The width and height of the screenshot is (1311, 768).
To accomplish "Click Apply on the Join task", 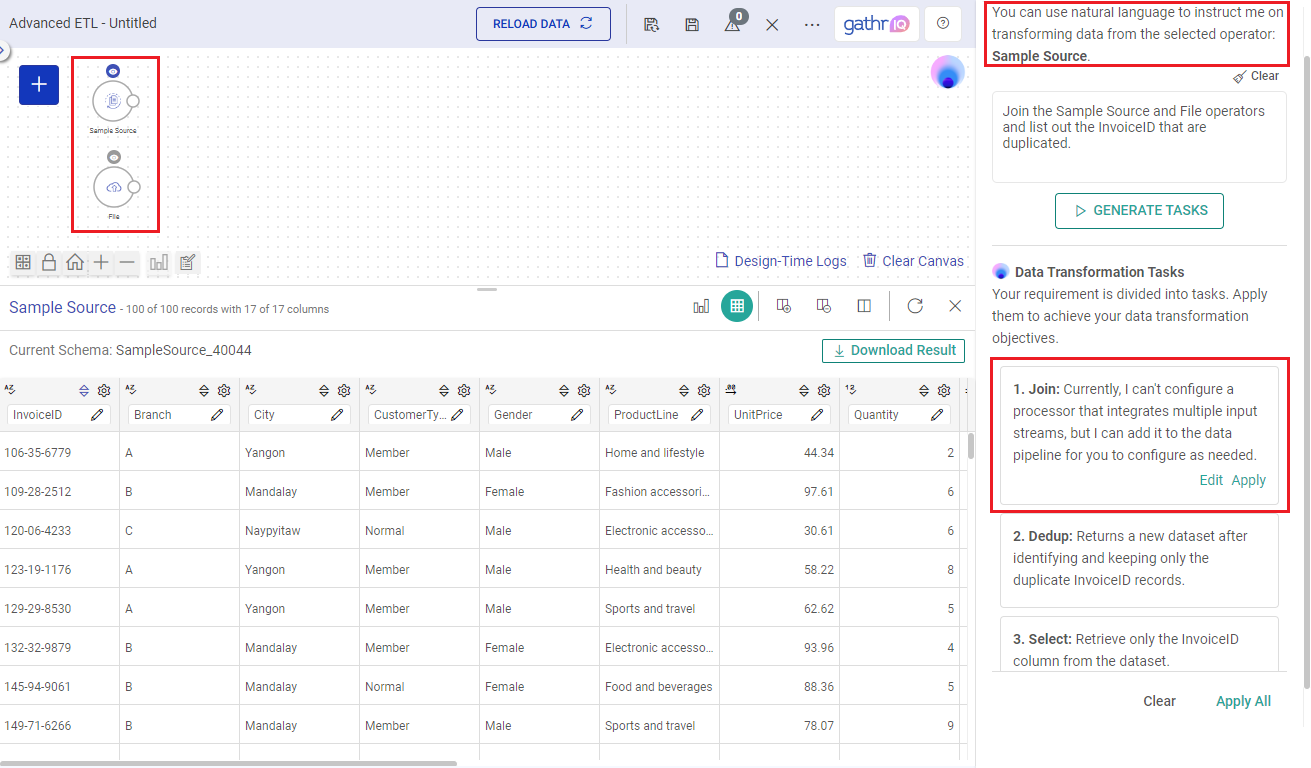I will (1248, 480).
